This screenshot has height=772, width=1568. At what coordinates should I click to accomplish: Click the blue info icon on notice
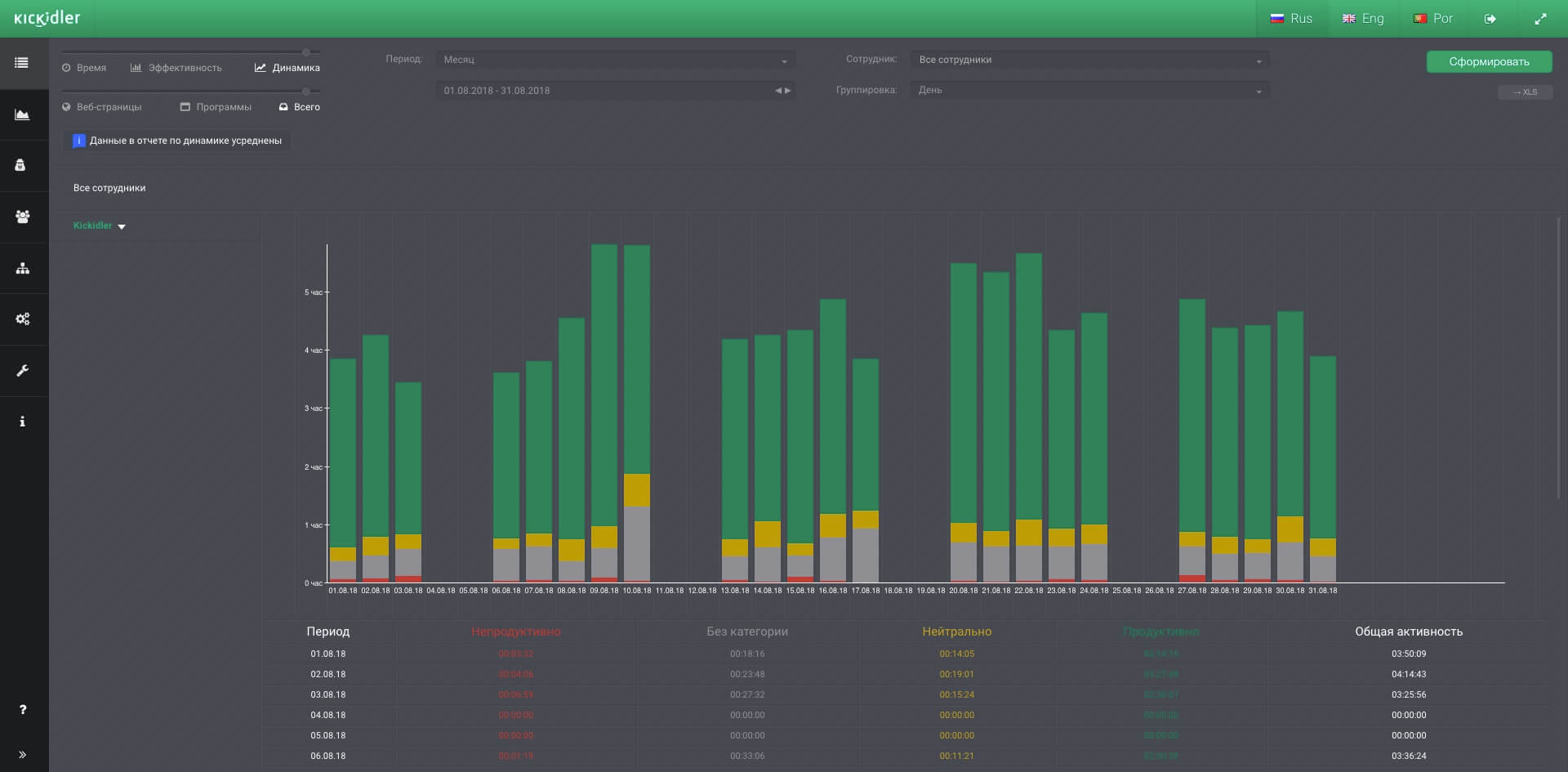(79, 141)
